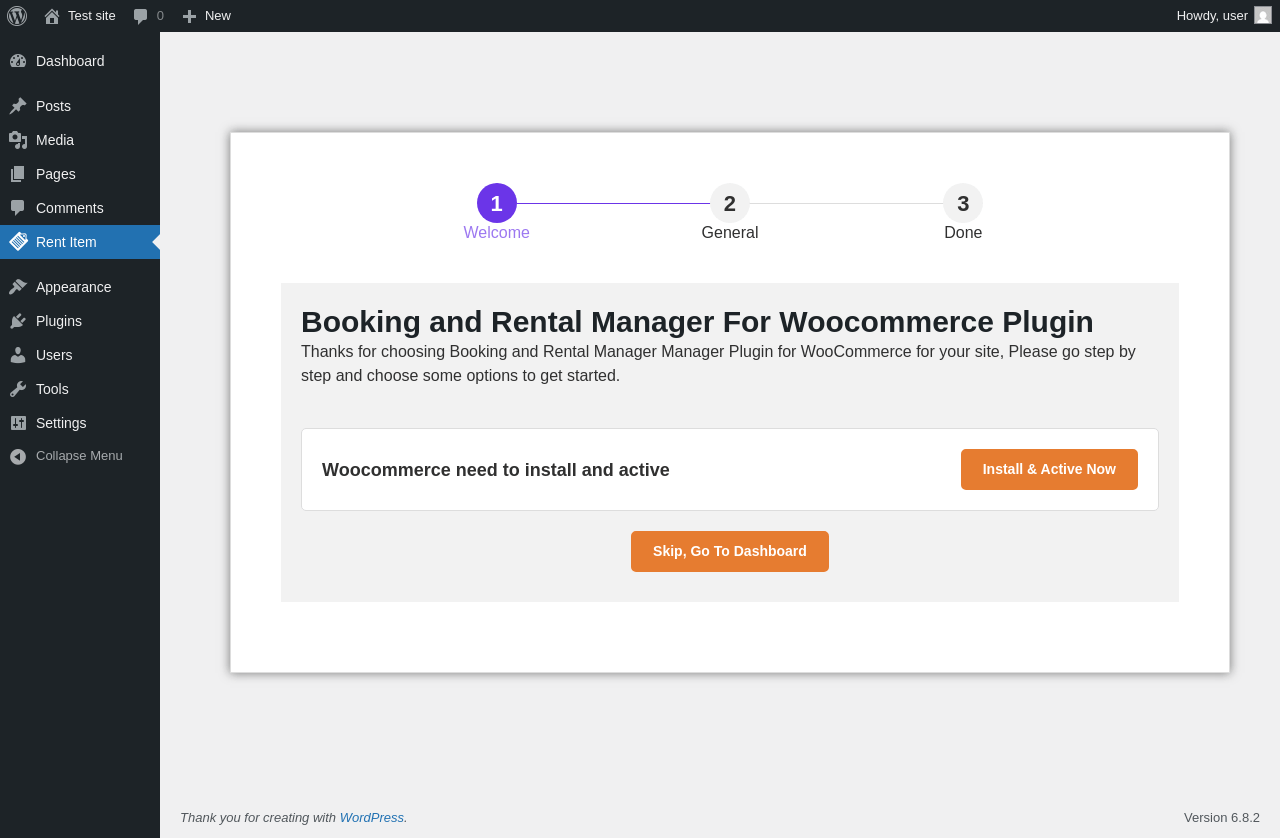
Task: Open the Tools menu label
Action: (x=52, y=389)
